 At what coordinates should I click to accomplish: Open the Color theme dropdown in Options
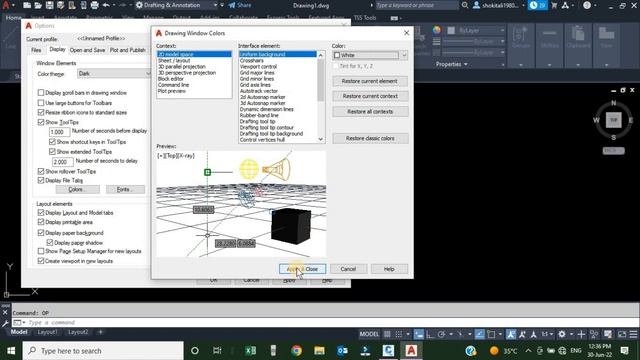pyautogui.click(x=114, y=73)
